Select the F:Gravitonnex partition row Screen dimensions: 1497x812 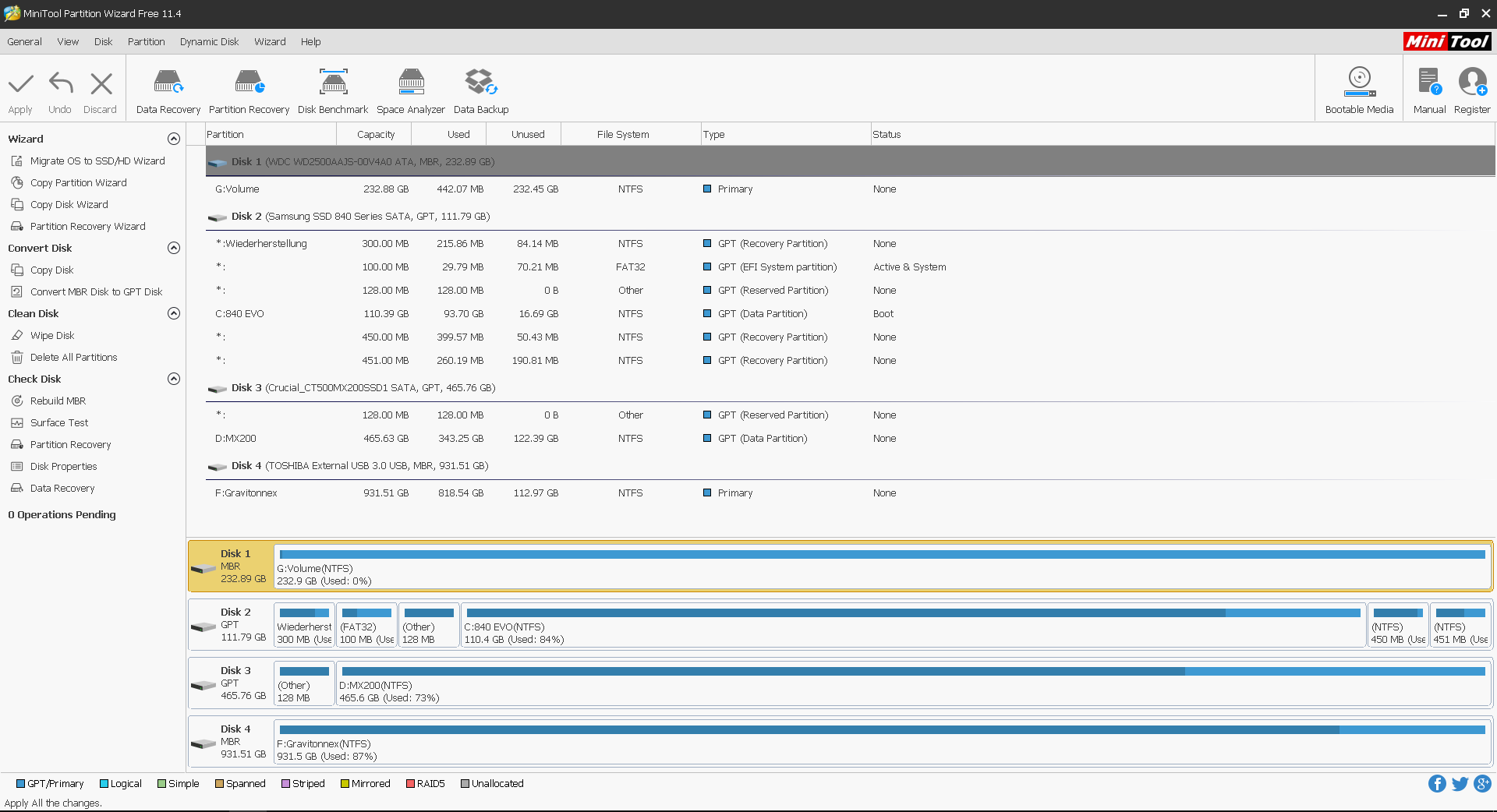[851, 493]
